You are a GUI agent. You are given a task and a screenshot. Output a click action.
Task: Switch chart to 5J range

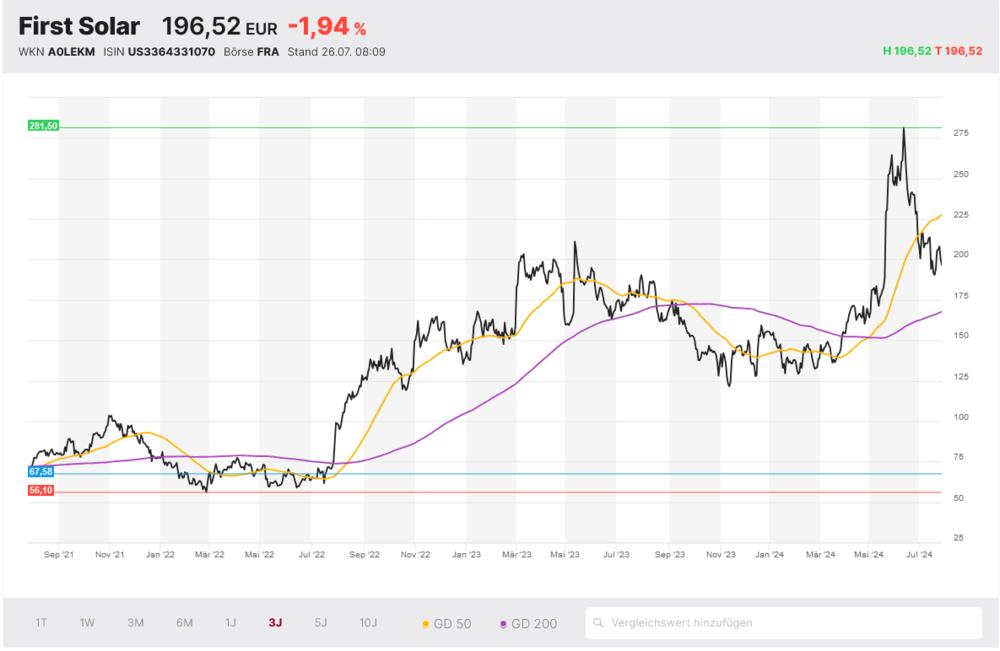click(321, 622)
